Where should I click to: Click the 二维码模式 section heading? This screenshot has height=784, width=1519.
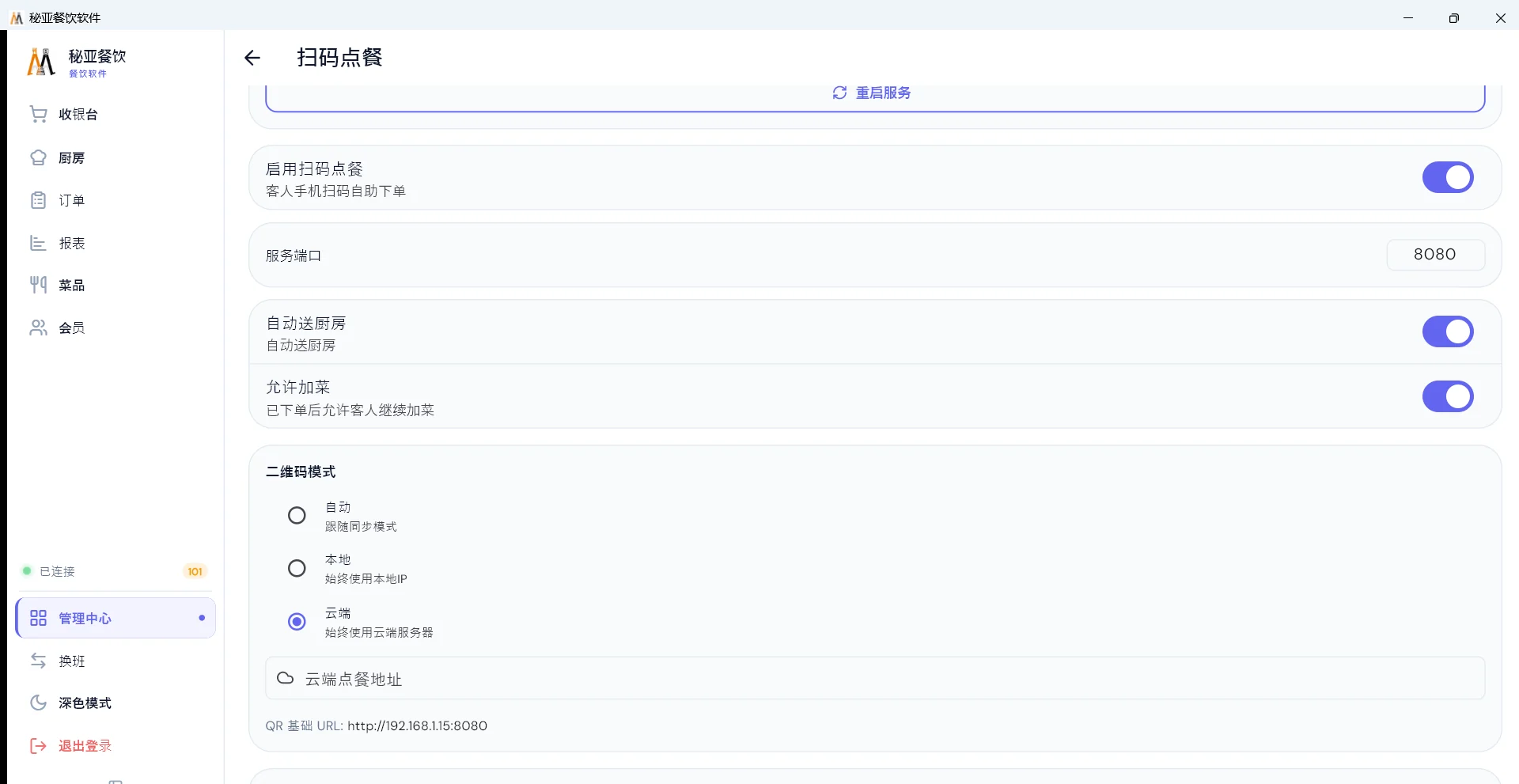coord(301,472)
